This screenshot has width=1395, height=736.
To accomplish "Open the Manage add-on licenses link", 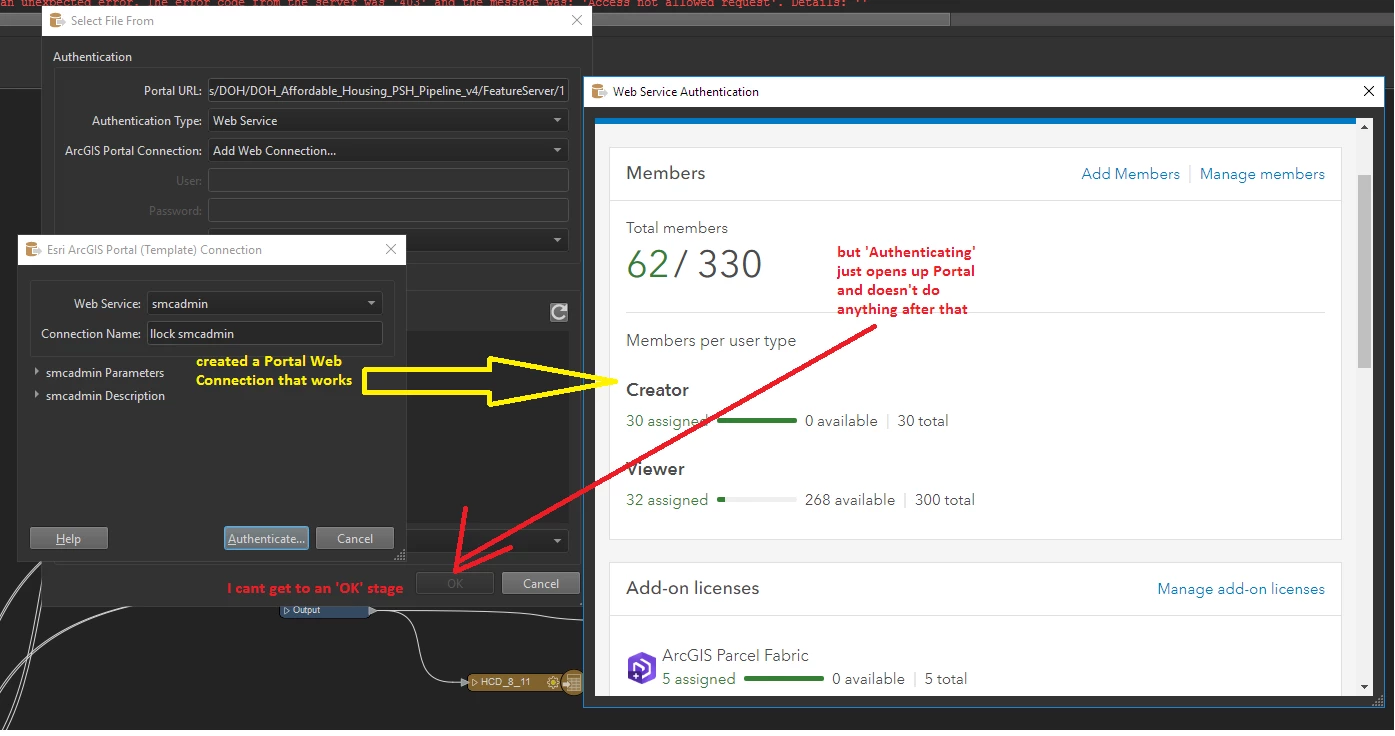I will pos(1241,589).
